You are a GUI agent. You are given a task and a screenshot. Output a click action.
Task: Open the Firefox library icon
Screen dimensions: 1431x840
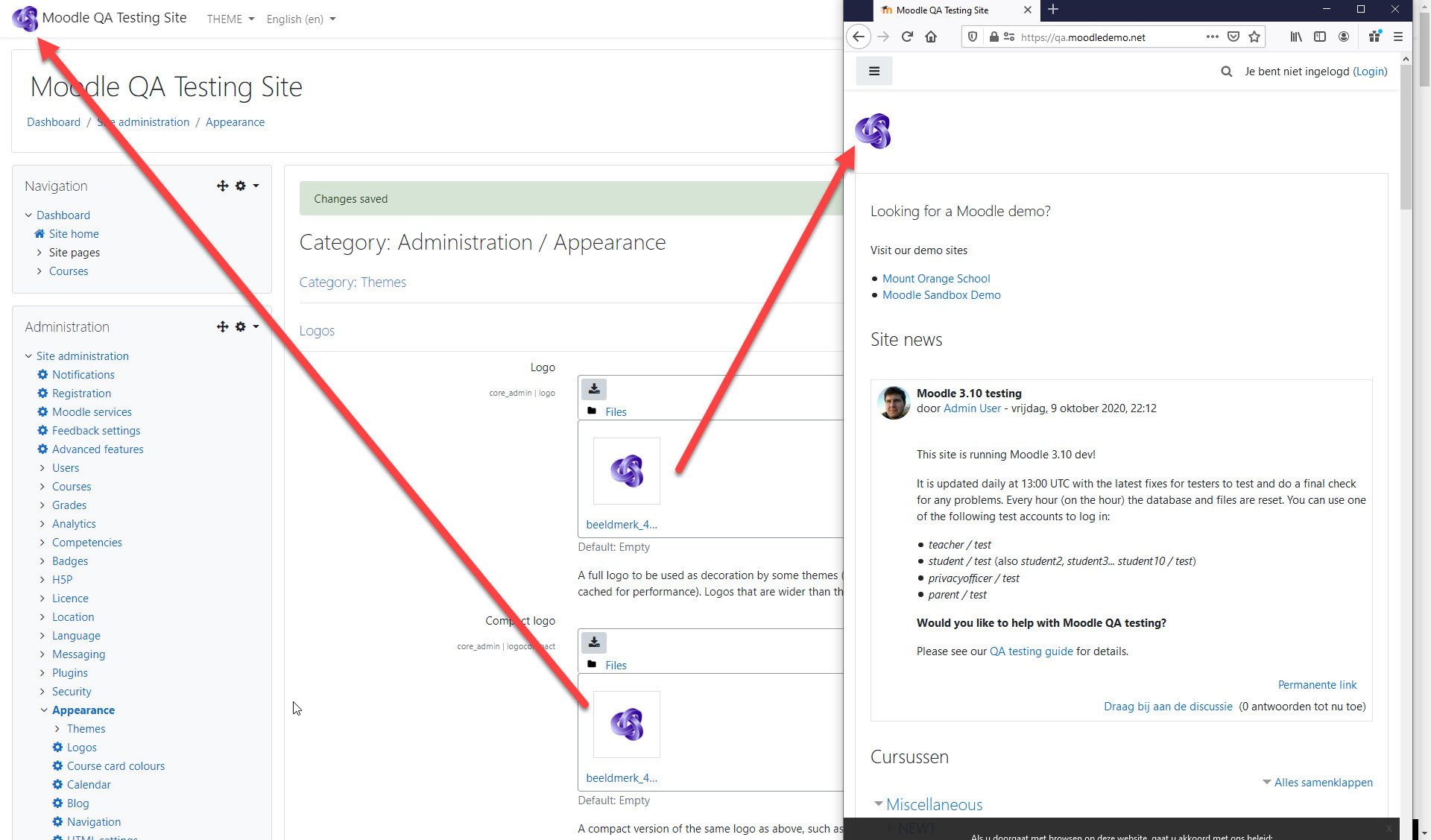click(1296, 37)
